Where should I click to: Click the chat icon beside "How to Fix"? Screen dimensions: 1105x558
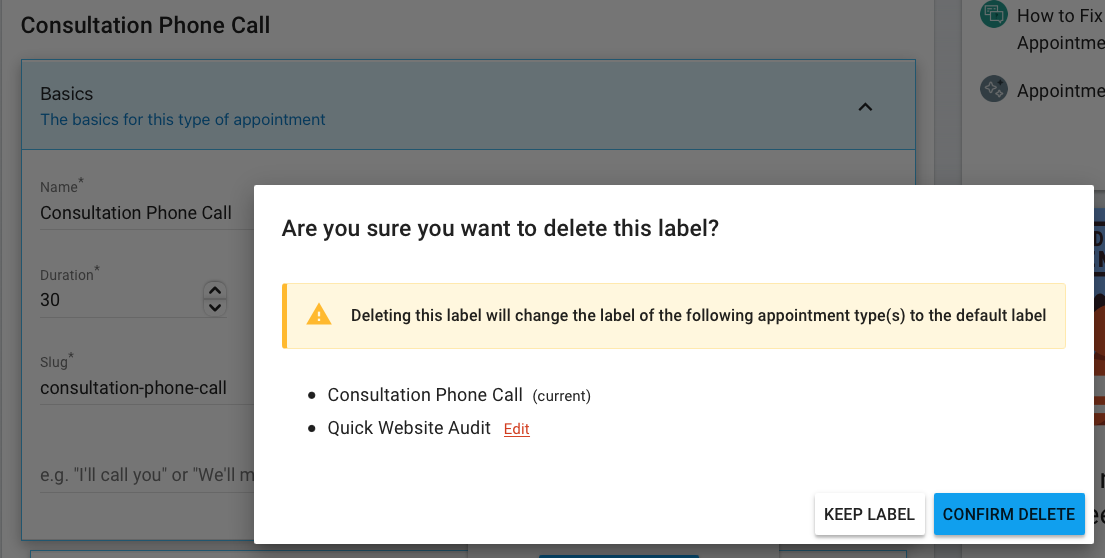click(993, 14)
